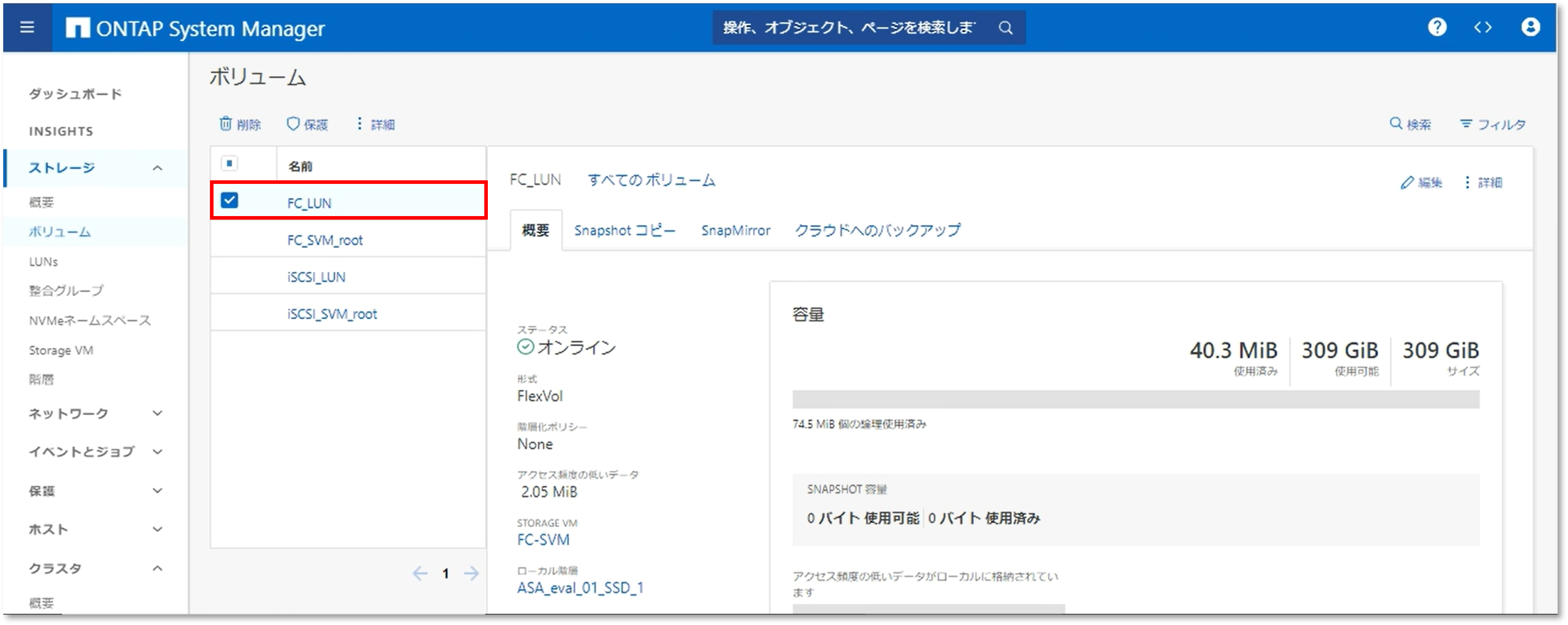Go to next page arrow

(471, 573)
